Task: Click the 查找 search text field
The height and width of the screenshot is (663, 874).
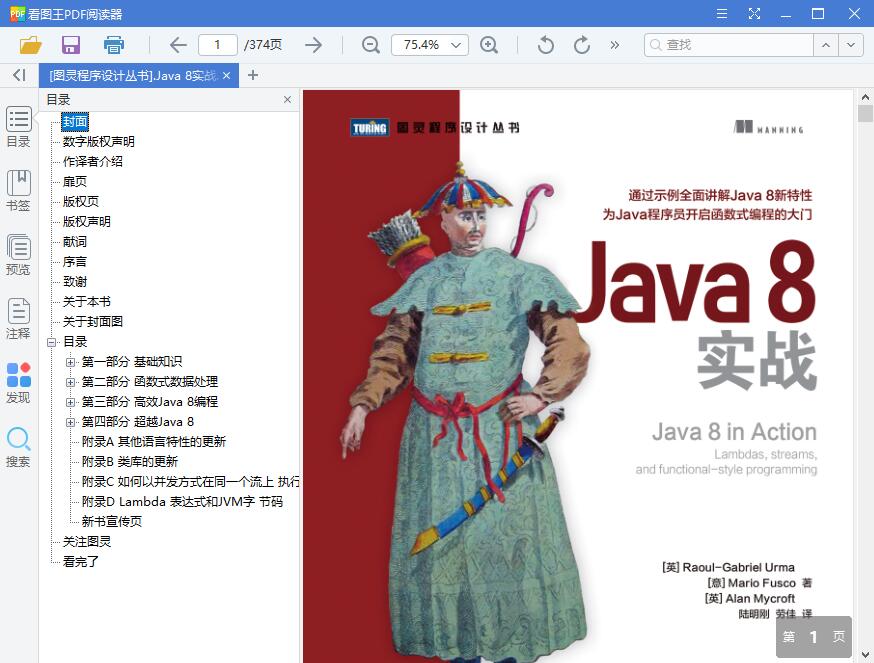Action: (x=729, y=45)
